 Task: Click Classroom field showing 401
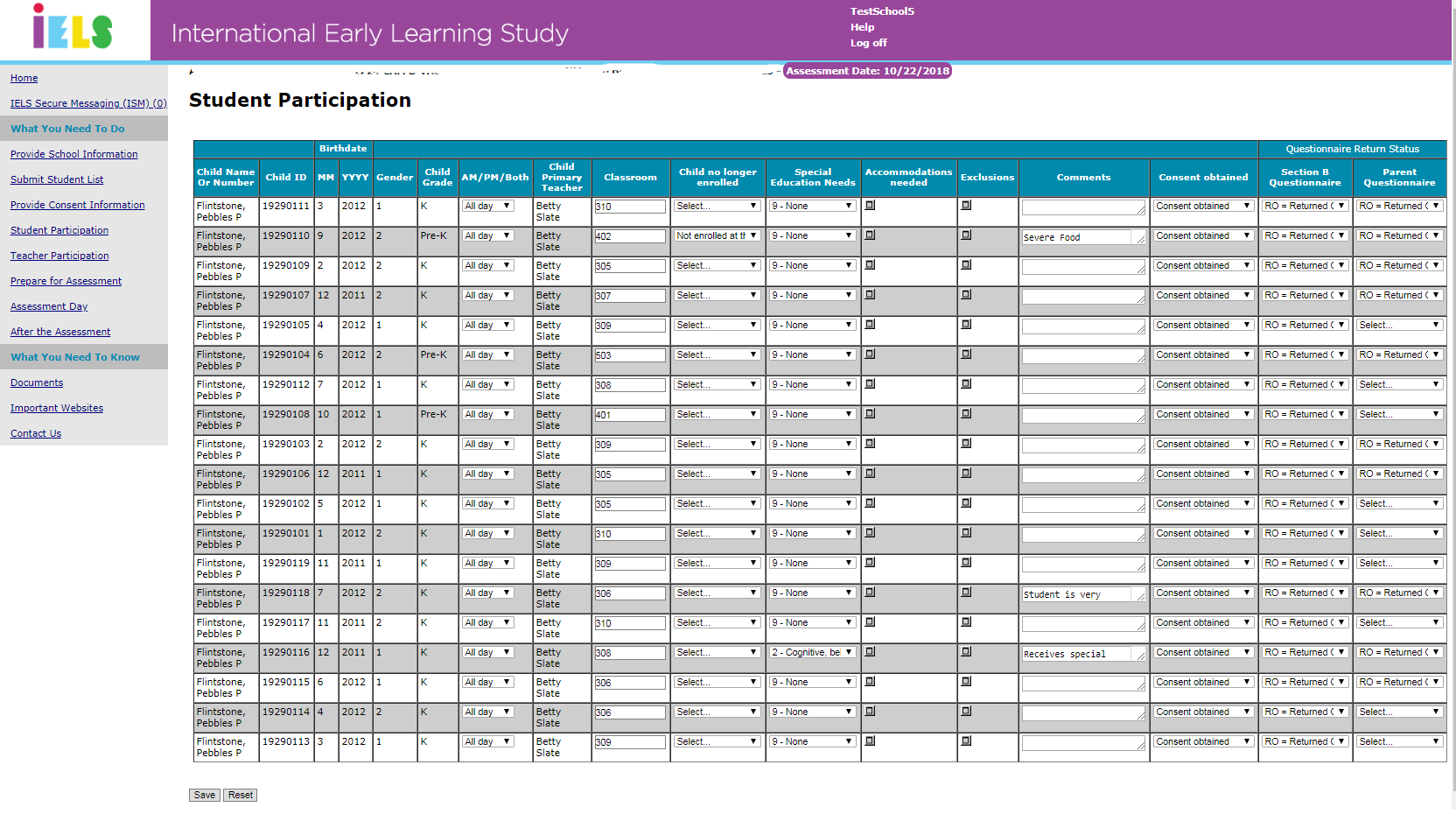click(x=630, y=415)
